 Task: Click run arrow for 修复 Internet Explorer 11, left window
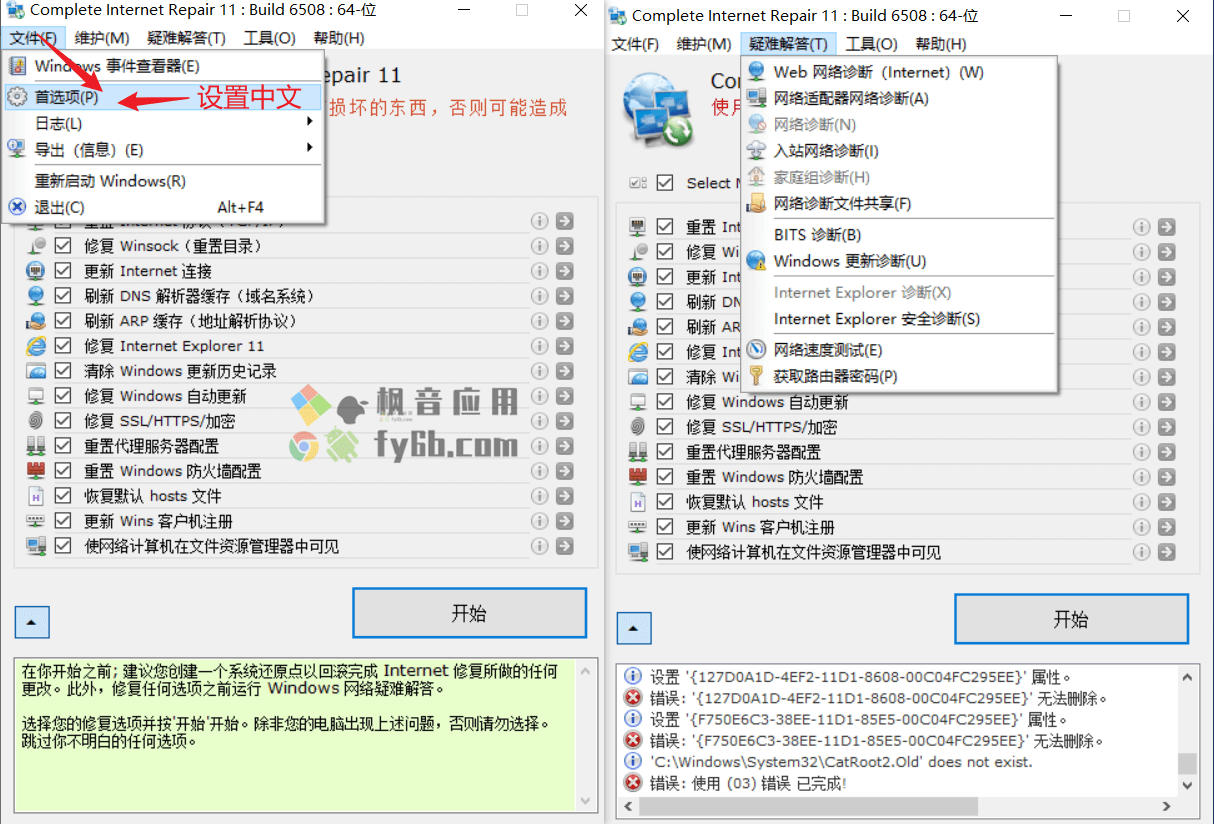click(565, 346)
